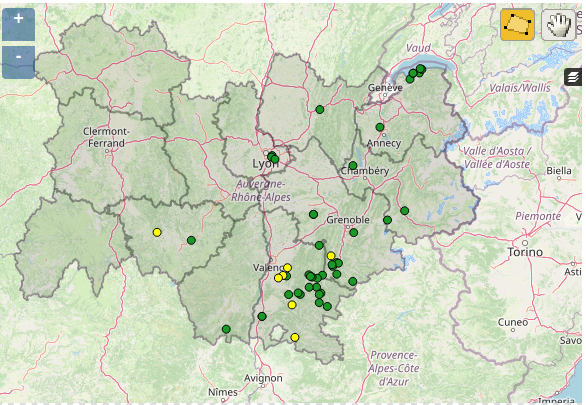Screen dimensions: 586x405
Task: Click the Torino city label
Action: (x=525, y=252)
